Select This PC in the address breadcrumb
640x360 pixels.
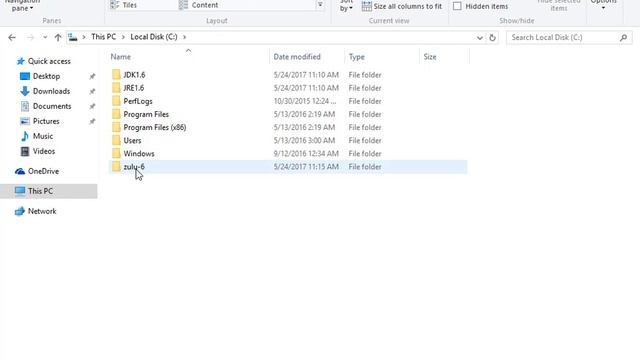coord(104,37)
